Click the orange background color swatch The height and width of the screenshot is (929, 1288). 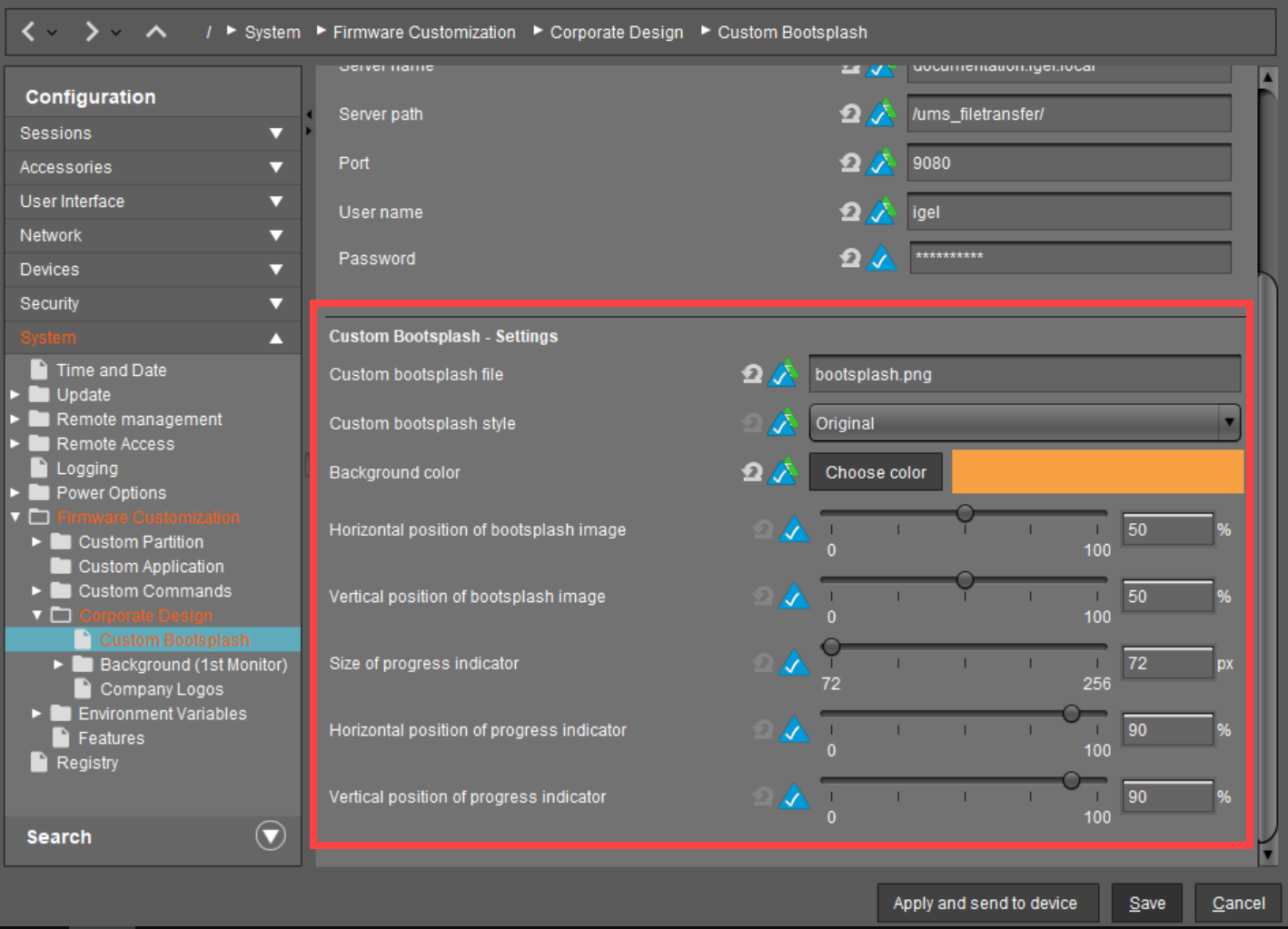point(1096,472)
